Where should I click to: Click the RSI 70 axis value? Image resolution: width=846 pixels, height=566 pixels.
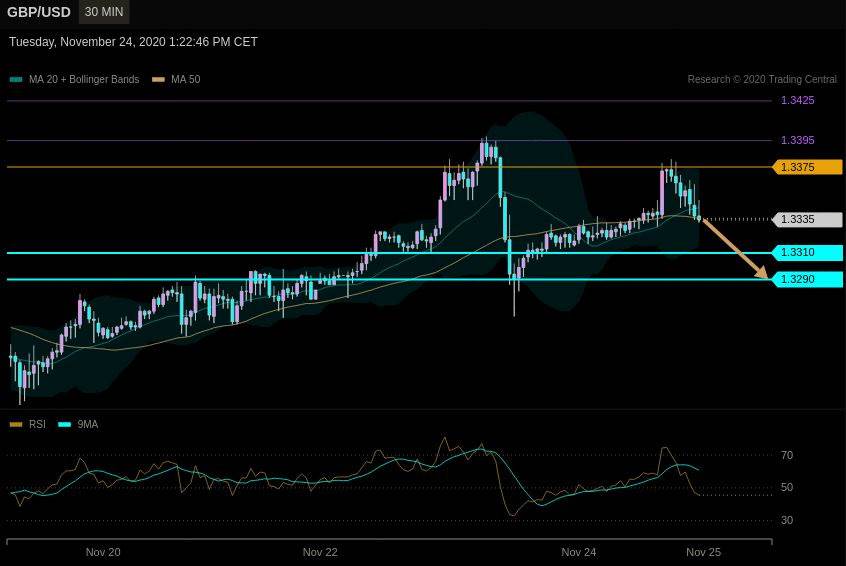coord(787,455)
